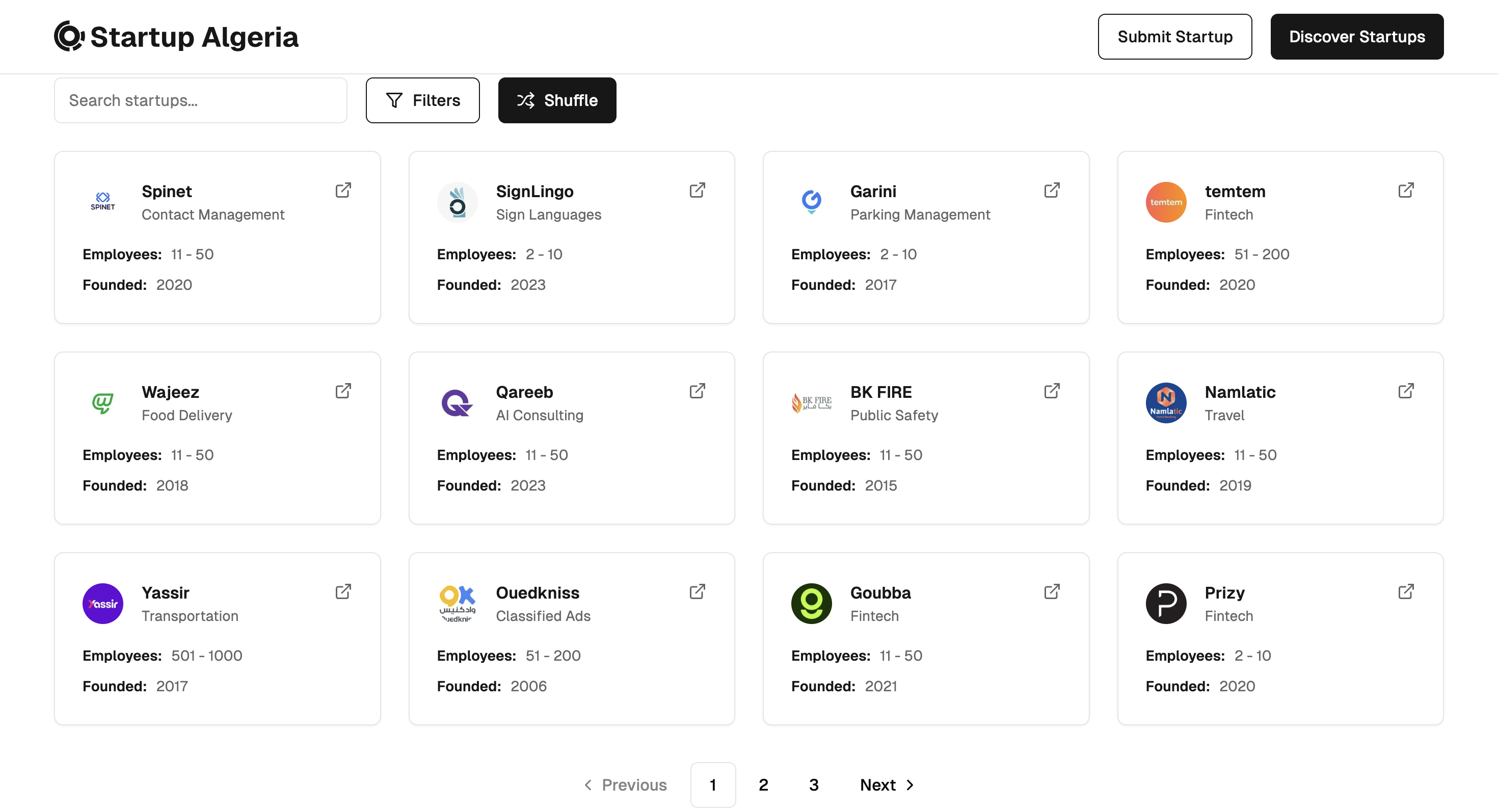Open Qareeb external link icon

tap(697, 391)
